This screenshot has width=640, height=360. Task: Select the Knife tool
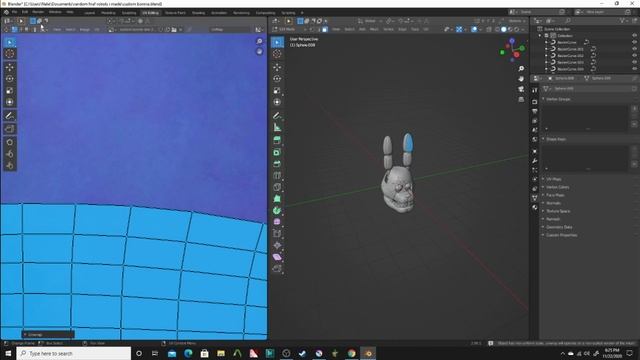coord(277,187)
